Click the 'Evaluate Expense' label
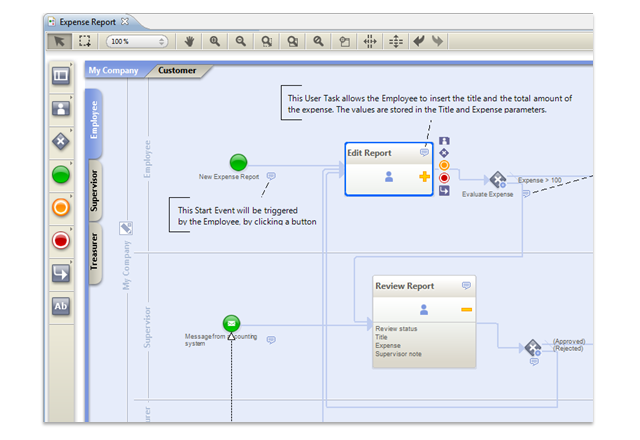This screenshot has width=640, height=440. click(487, 194)
